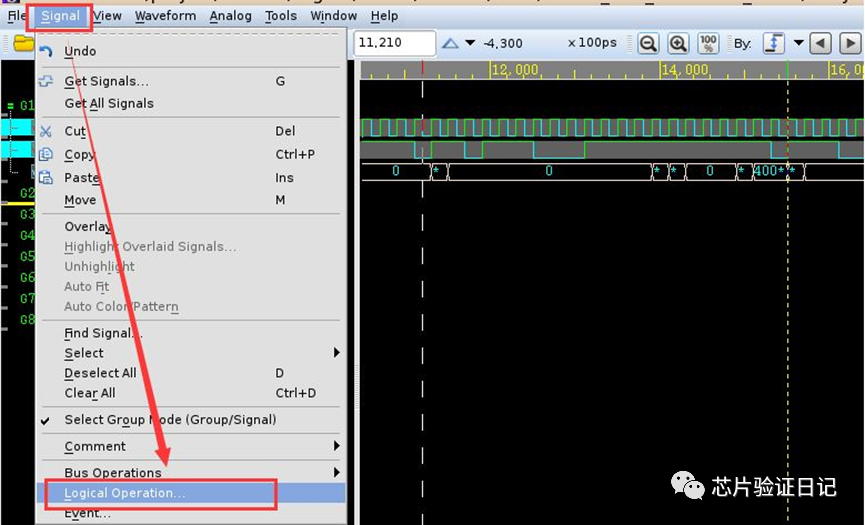This screenshot has width=865, height=525.
Task: Collapse group G1 in signal list
Action: [10, 105]
